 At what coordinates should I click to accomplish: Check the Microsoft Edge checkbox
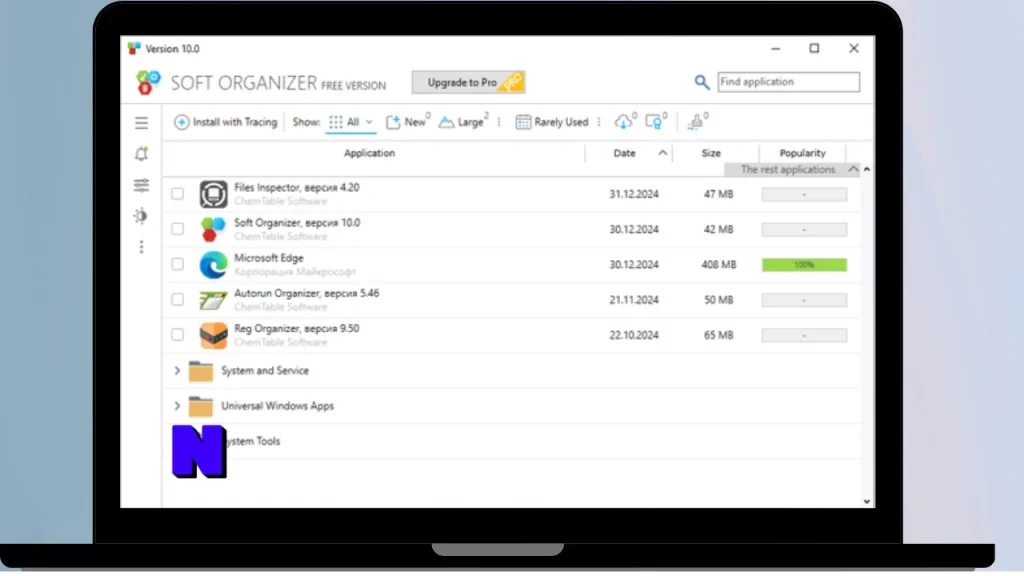[x=178, y=264]
